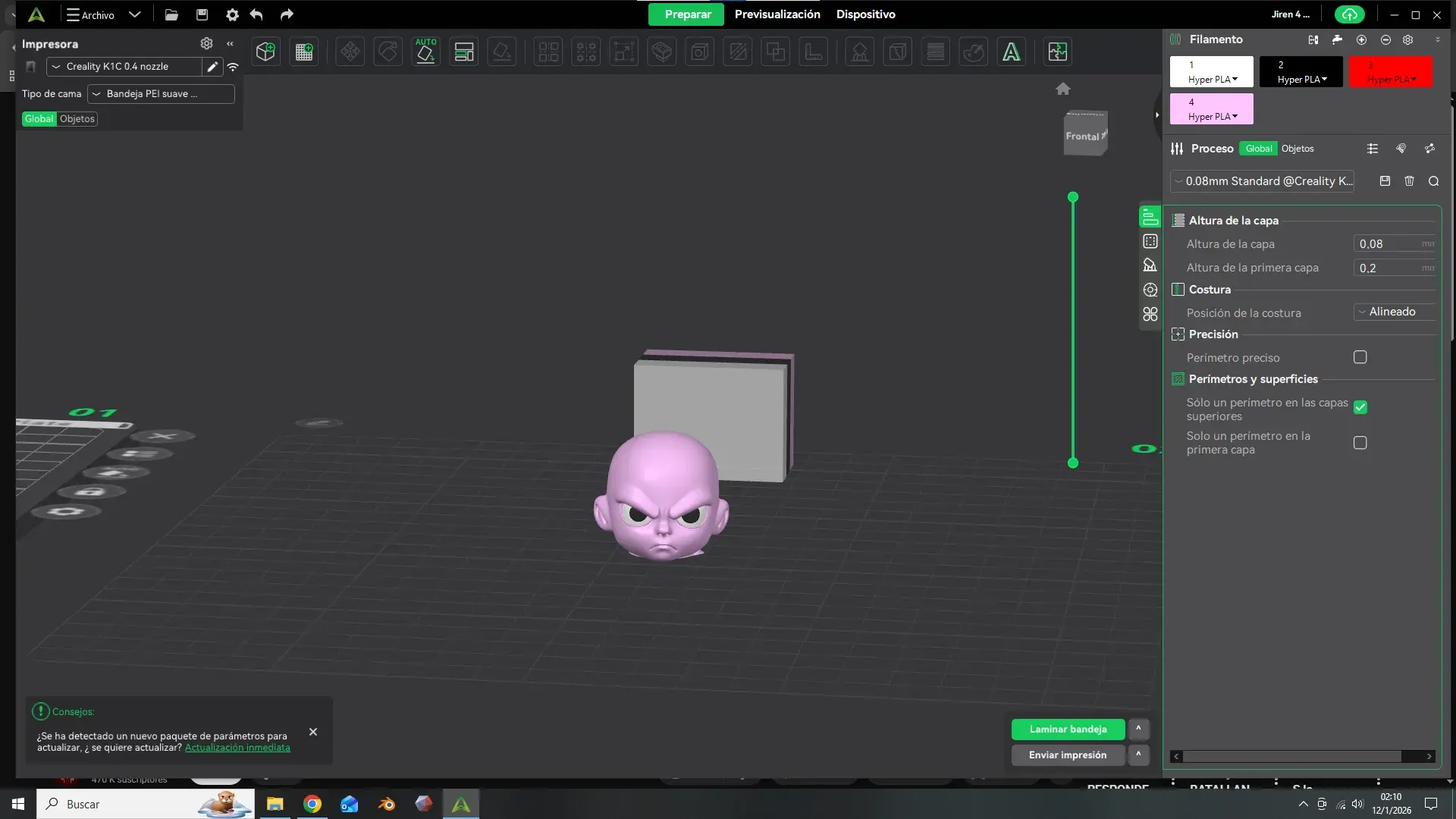
Task: Expand the Creality K1C printer dropdown
Action: [124, 67]
